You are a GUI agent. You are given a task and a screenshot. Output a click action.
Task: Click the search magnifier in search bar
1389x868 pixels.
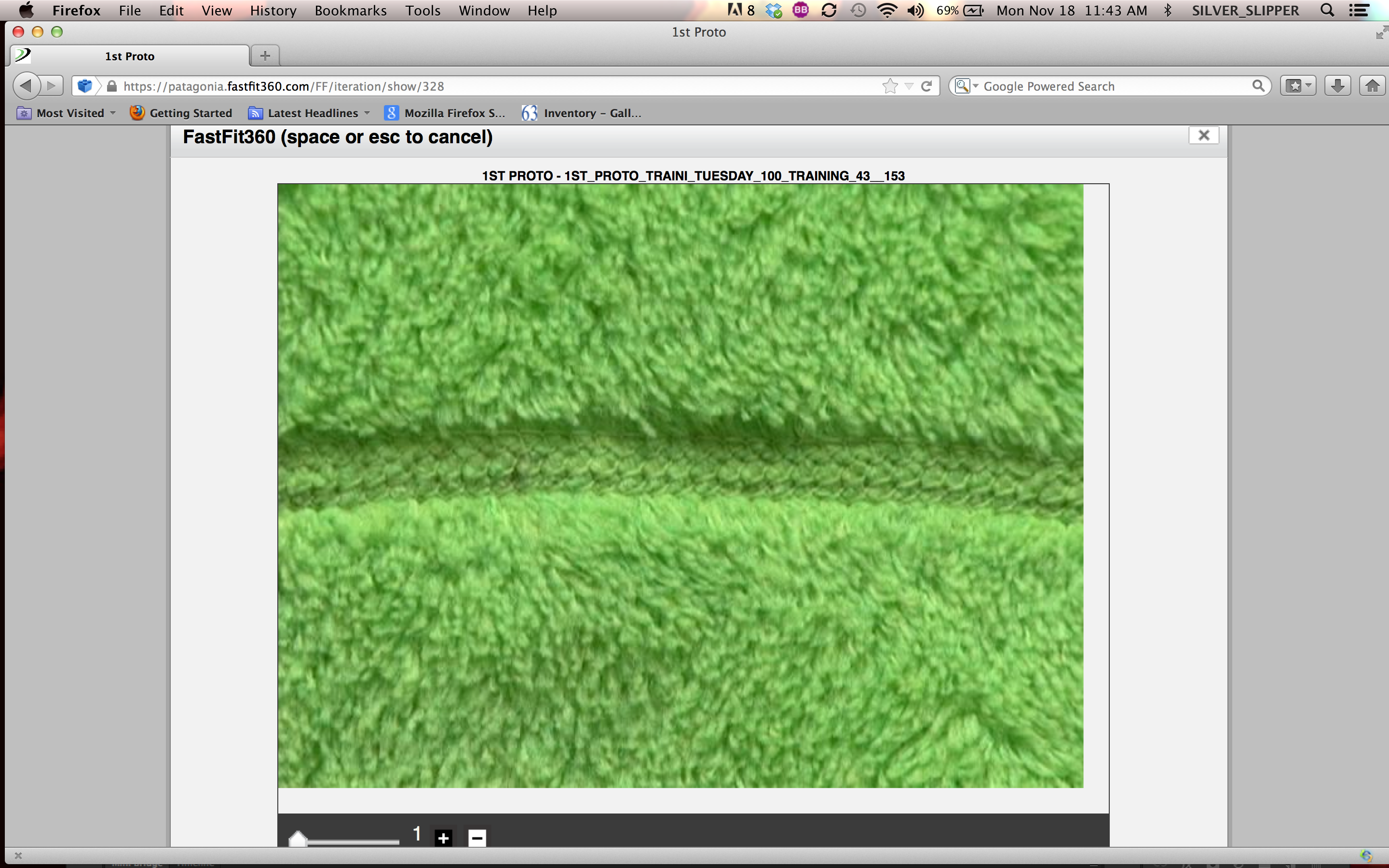coord(1258,86)
